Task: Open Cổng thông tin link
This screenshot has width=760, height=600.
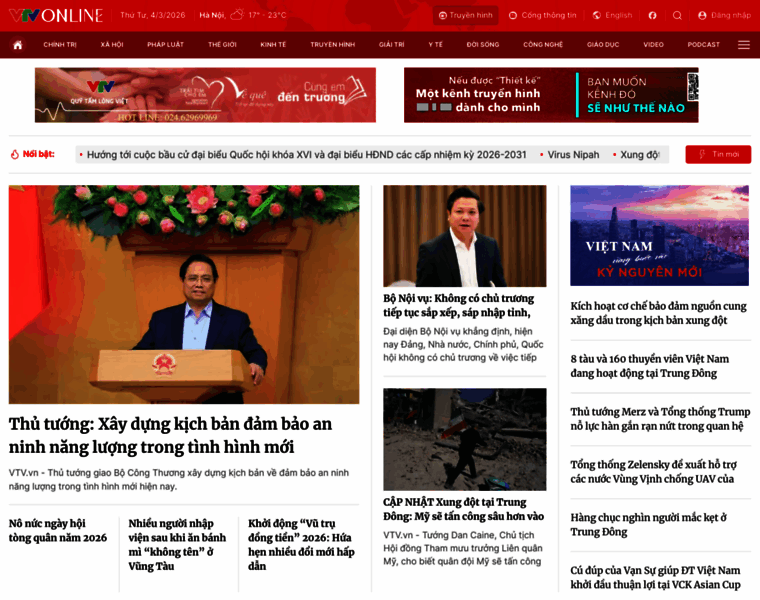Action: [x=542, y=16]
